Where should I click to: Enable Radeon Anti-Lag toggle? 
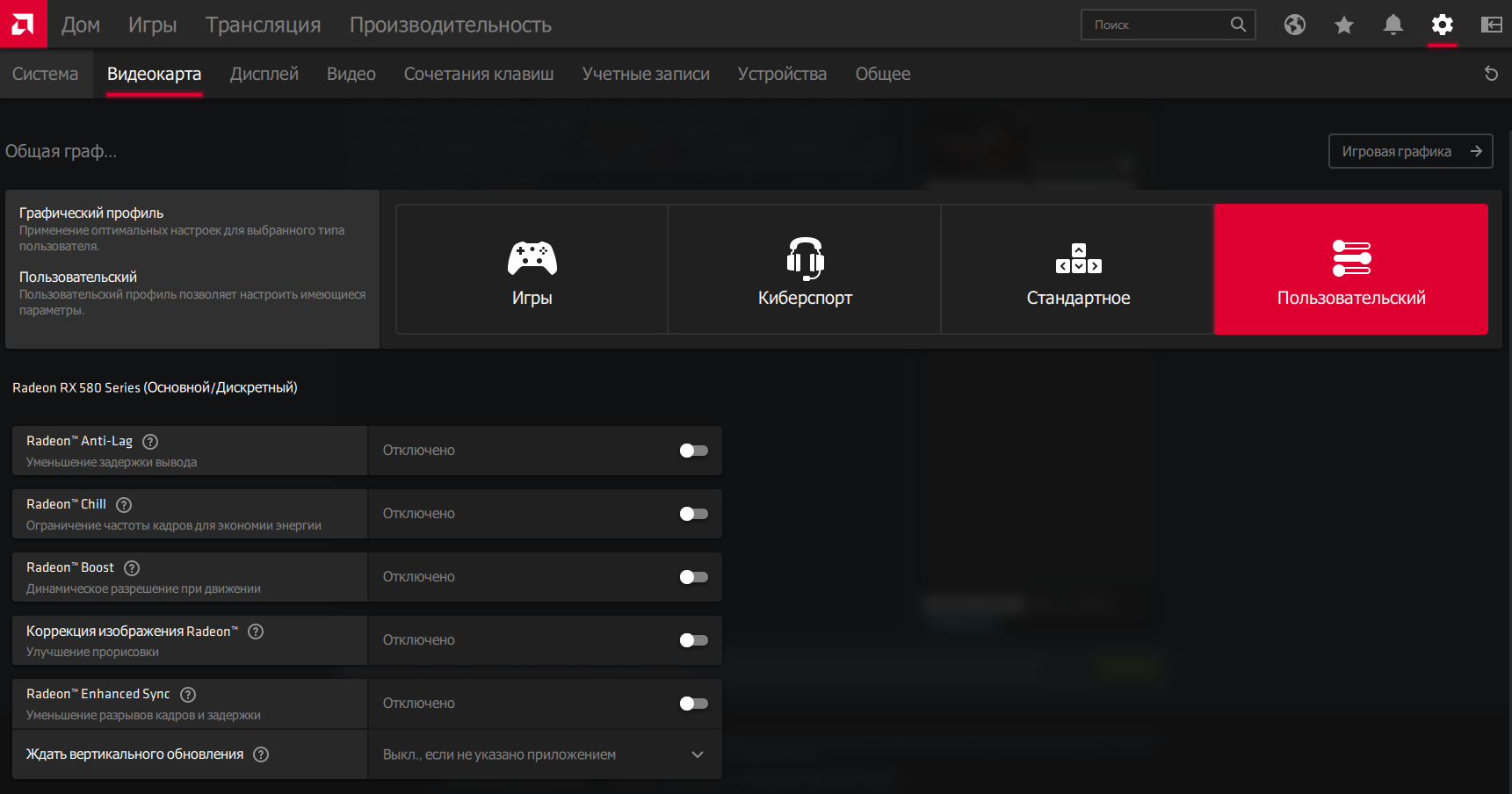coord(694,451)
